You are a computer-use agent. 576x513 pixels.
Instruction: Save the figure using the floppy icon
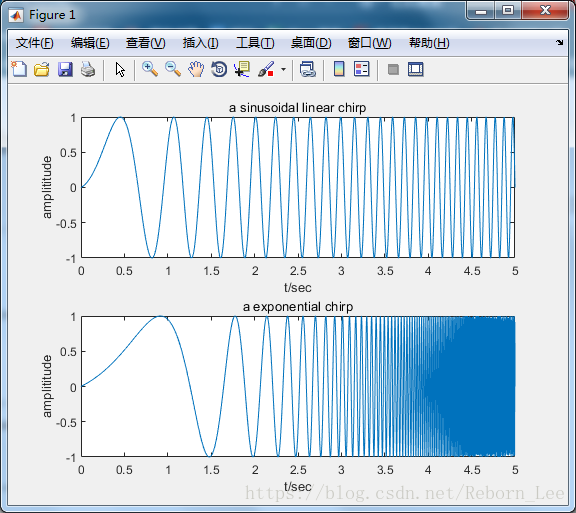pos(65,69)
